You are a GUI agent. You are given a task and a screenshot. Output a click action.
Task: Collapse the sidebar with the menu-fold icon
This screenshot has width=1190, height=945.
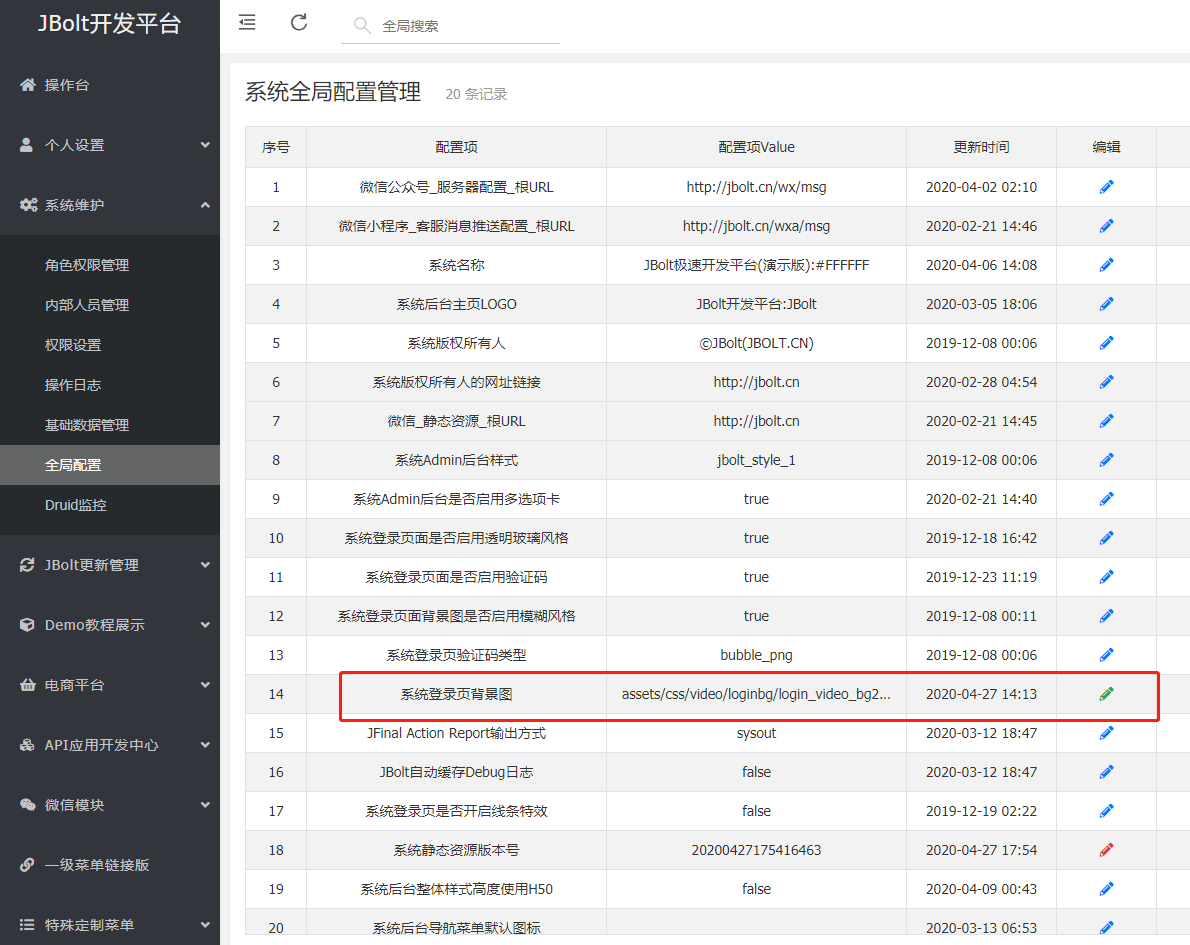tap(247, 23)
